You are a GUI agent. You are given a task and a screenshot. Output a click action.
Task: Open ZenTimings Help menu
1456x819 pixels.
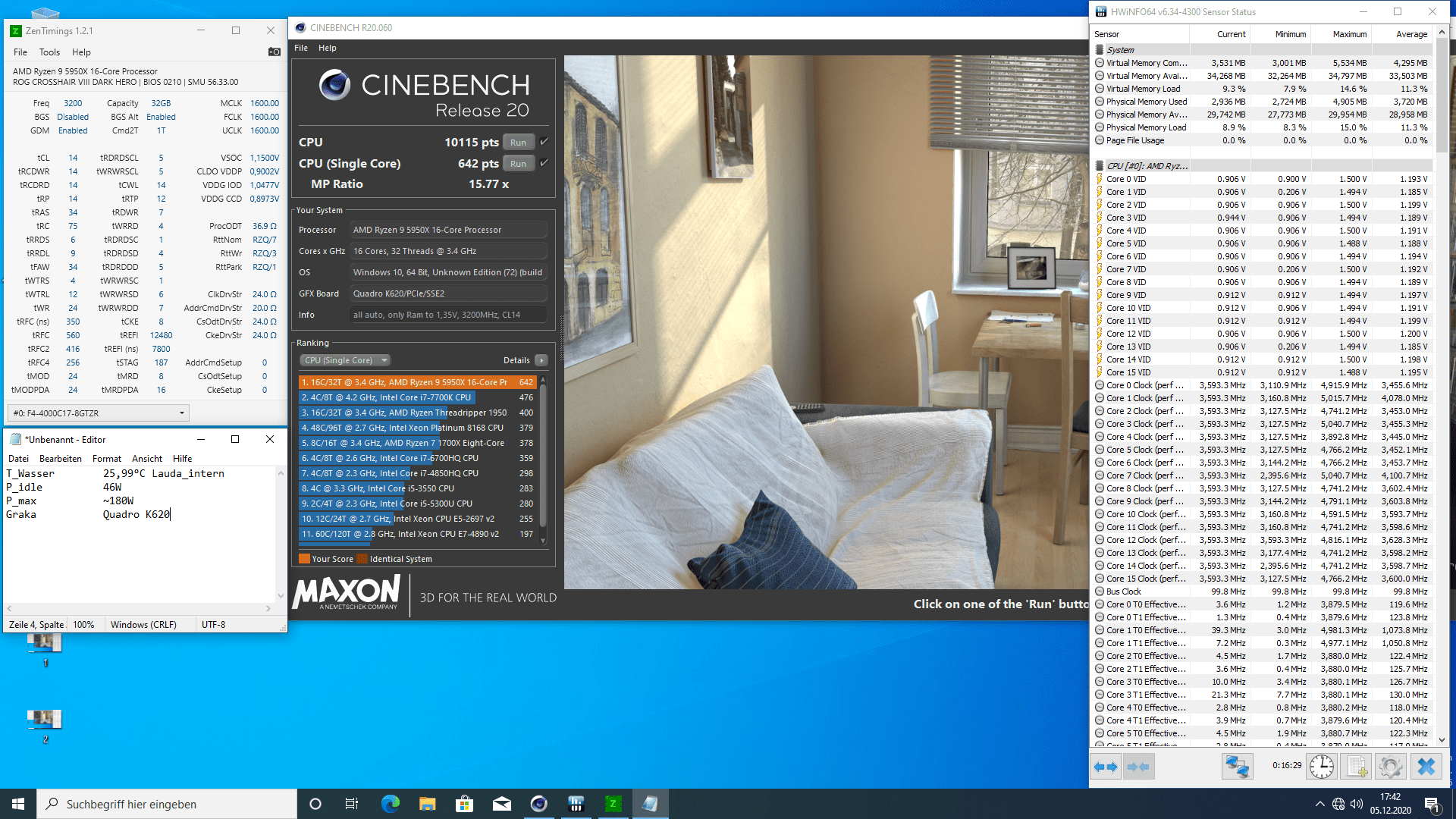click(x=81, y=52)
